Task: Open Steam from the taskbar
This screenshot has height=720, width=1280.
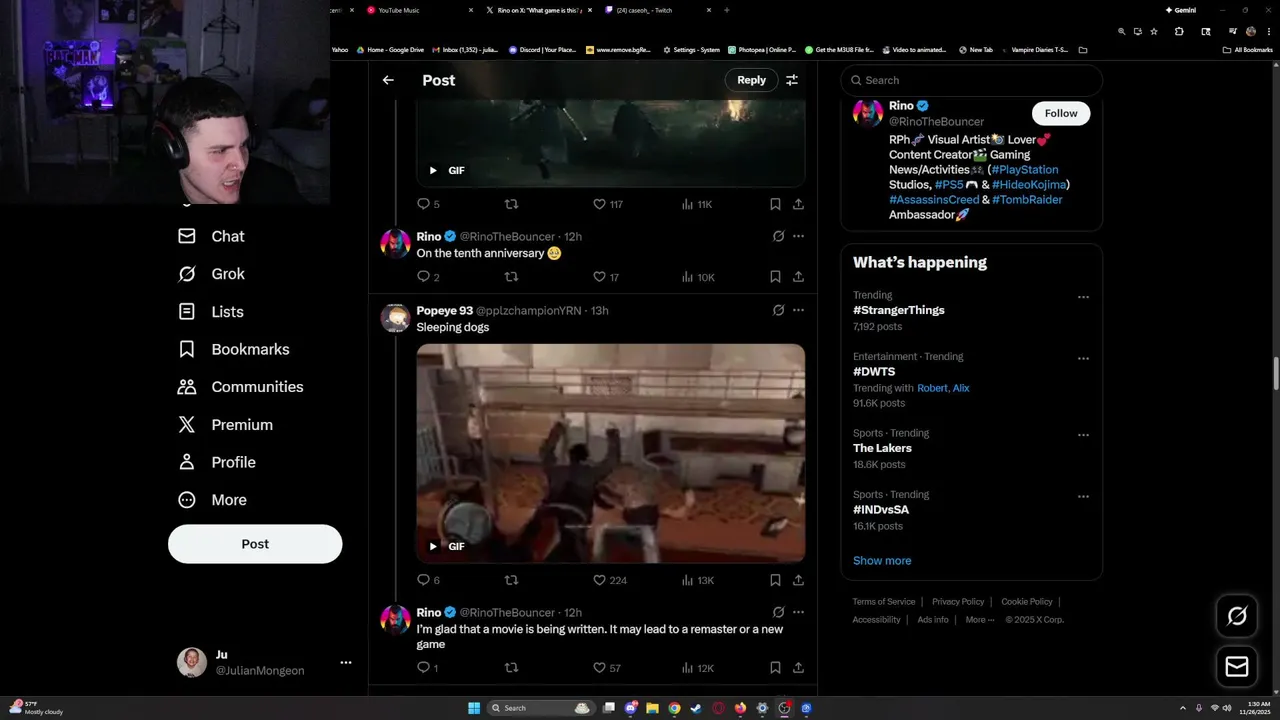Action: (x=696, y=708)
